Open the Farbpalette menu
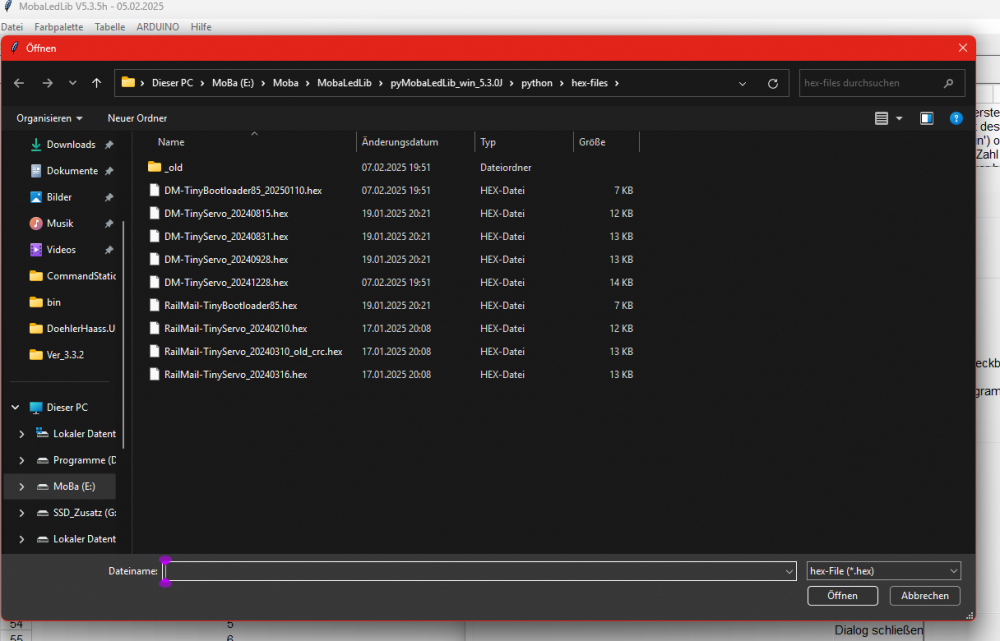Image resolution: width=1000 pixels, height=641 pixels. click(x=59, y=27)
